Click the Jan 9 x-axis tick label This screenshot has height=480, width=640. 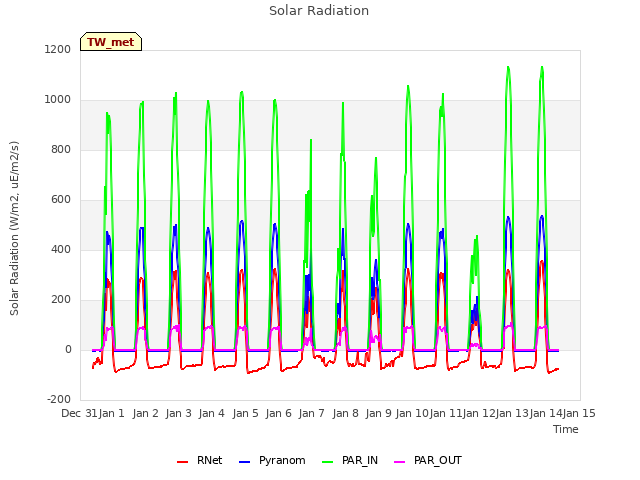pyautogui.click(x=379, y=413)
